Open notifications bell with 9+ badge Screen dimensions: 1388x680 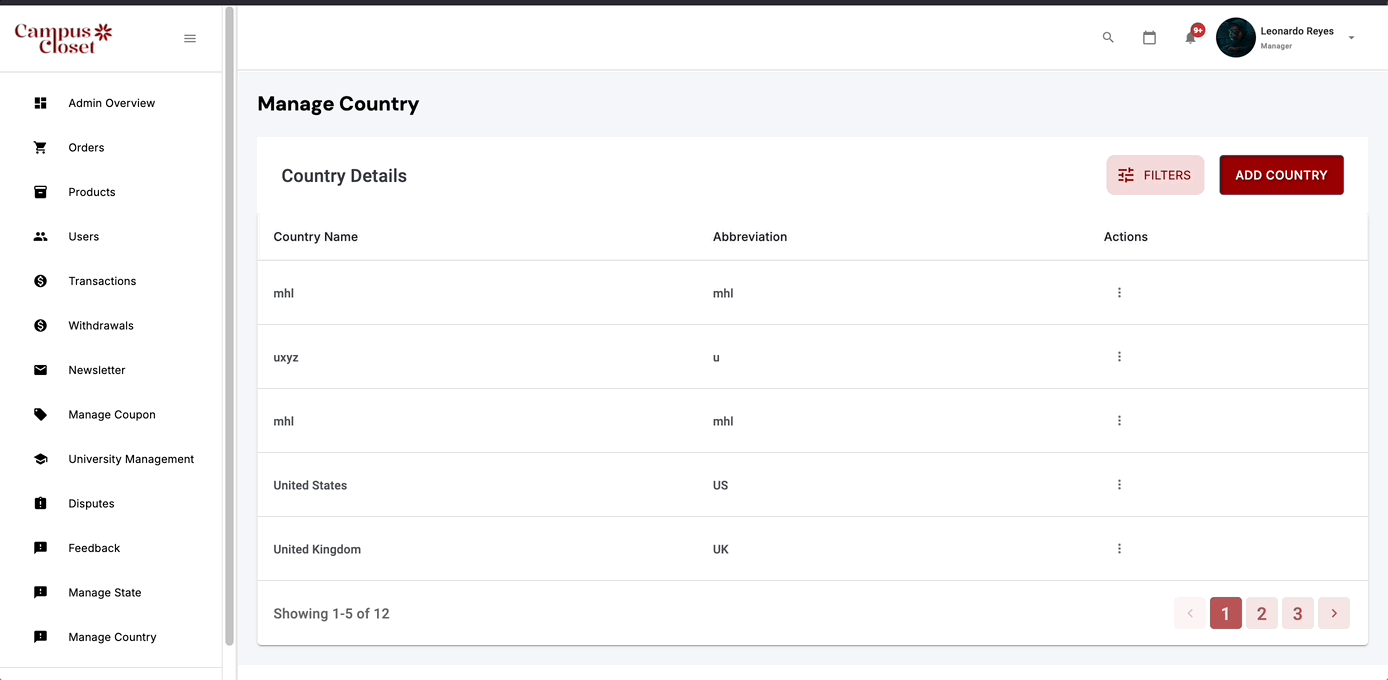1190,38
